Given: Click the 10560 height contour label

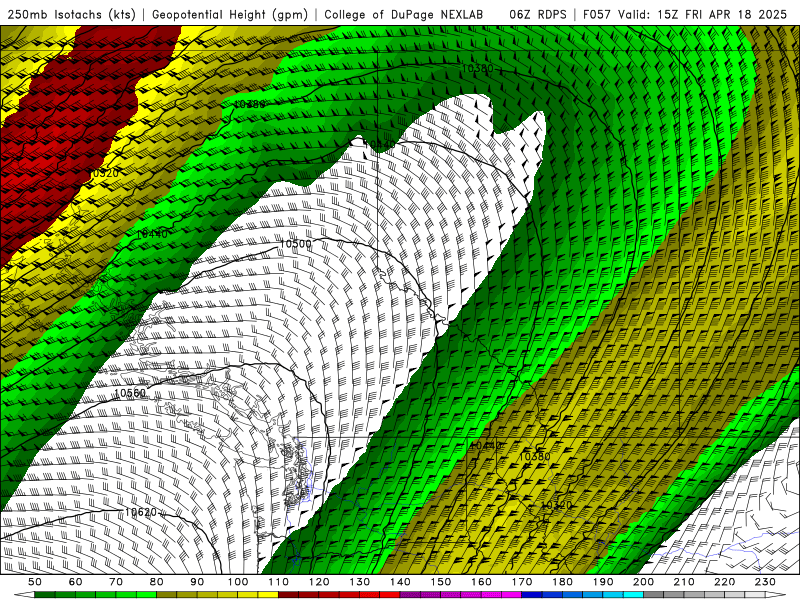Looking at the screenshot, I should (130, 393).
